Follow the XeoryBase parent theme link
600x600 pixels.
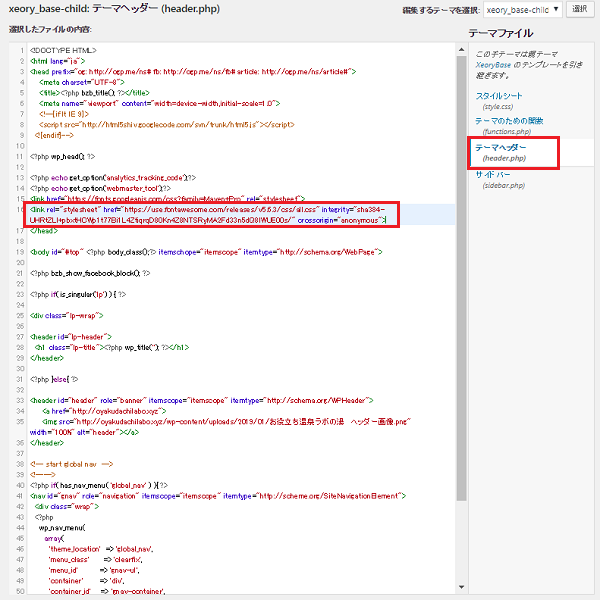[493, 65]
